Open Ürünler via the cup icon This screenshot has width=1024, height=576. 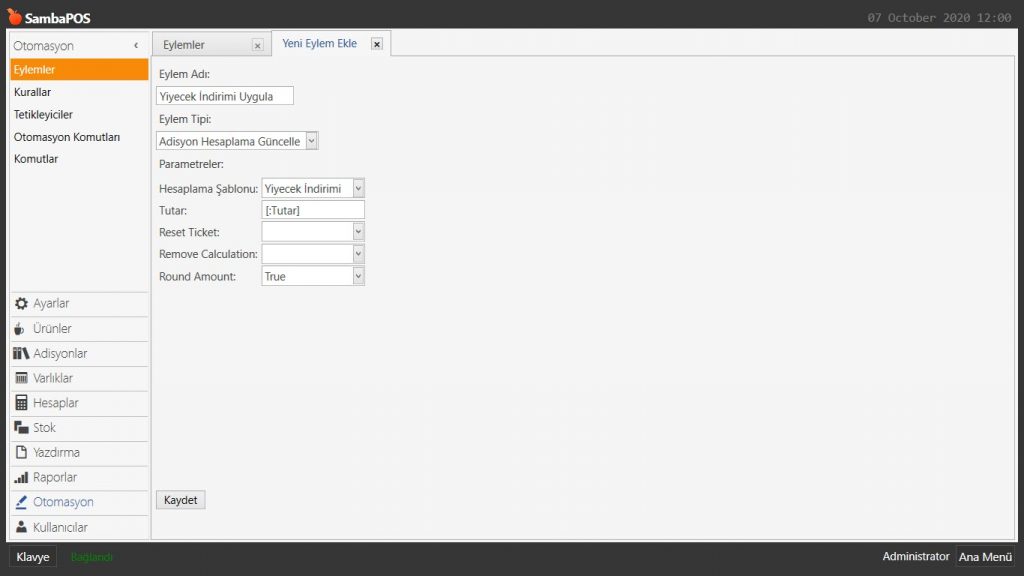tap(21, 329)
